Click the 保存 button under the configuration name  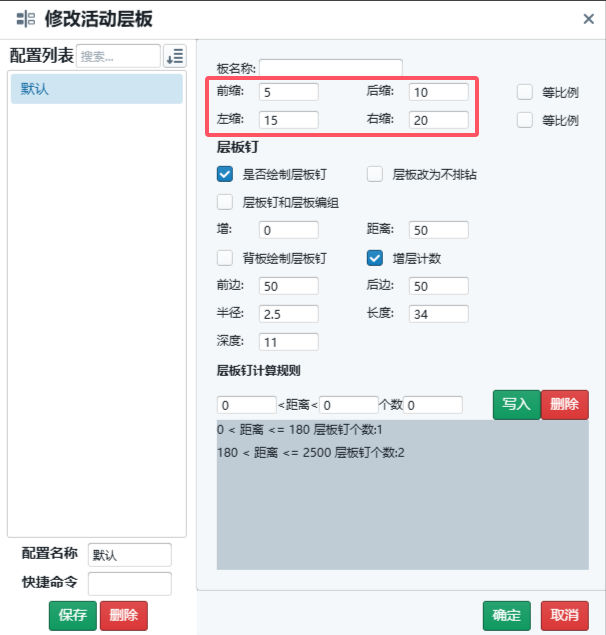[x=73, y=615]
